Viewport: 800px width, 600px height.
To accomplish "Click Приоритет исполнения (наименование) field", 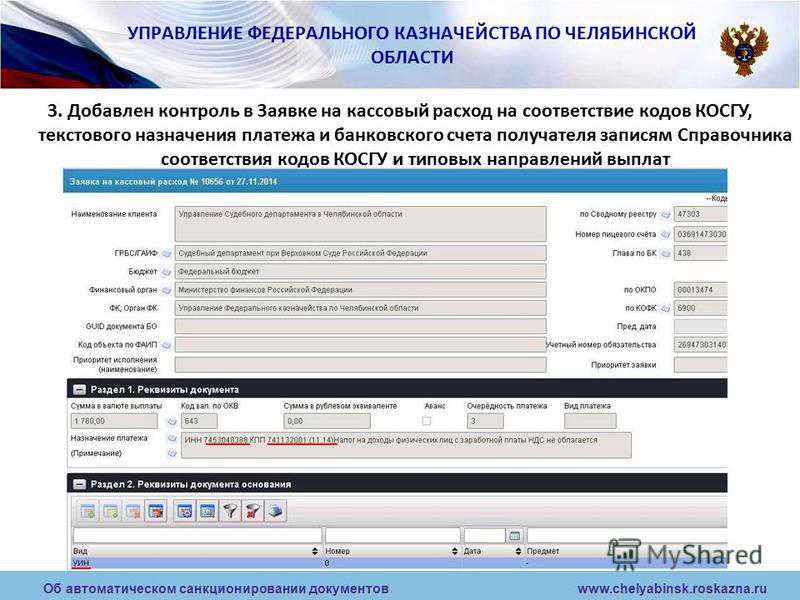I will 360,365.
